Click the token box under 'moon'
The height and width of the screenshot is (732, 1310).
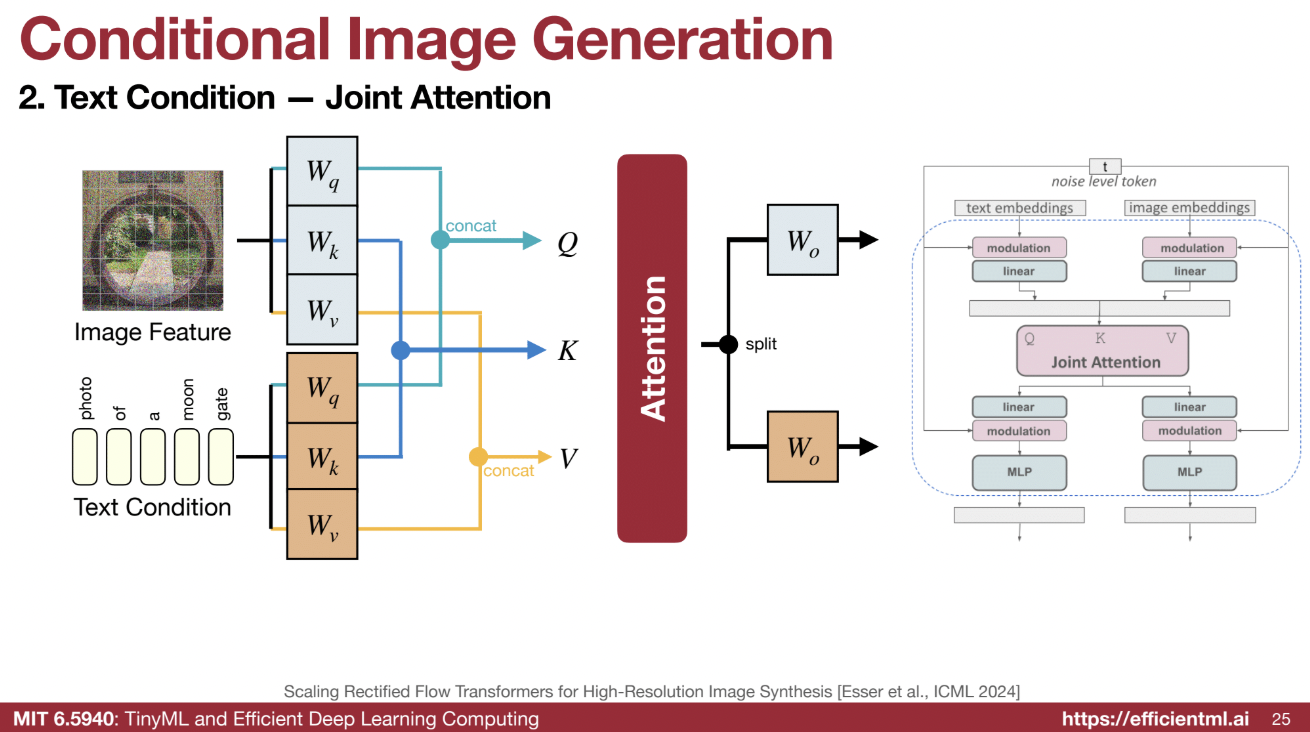(187, 456)
